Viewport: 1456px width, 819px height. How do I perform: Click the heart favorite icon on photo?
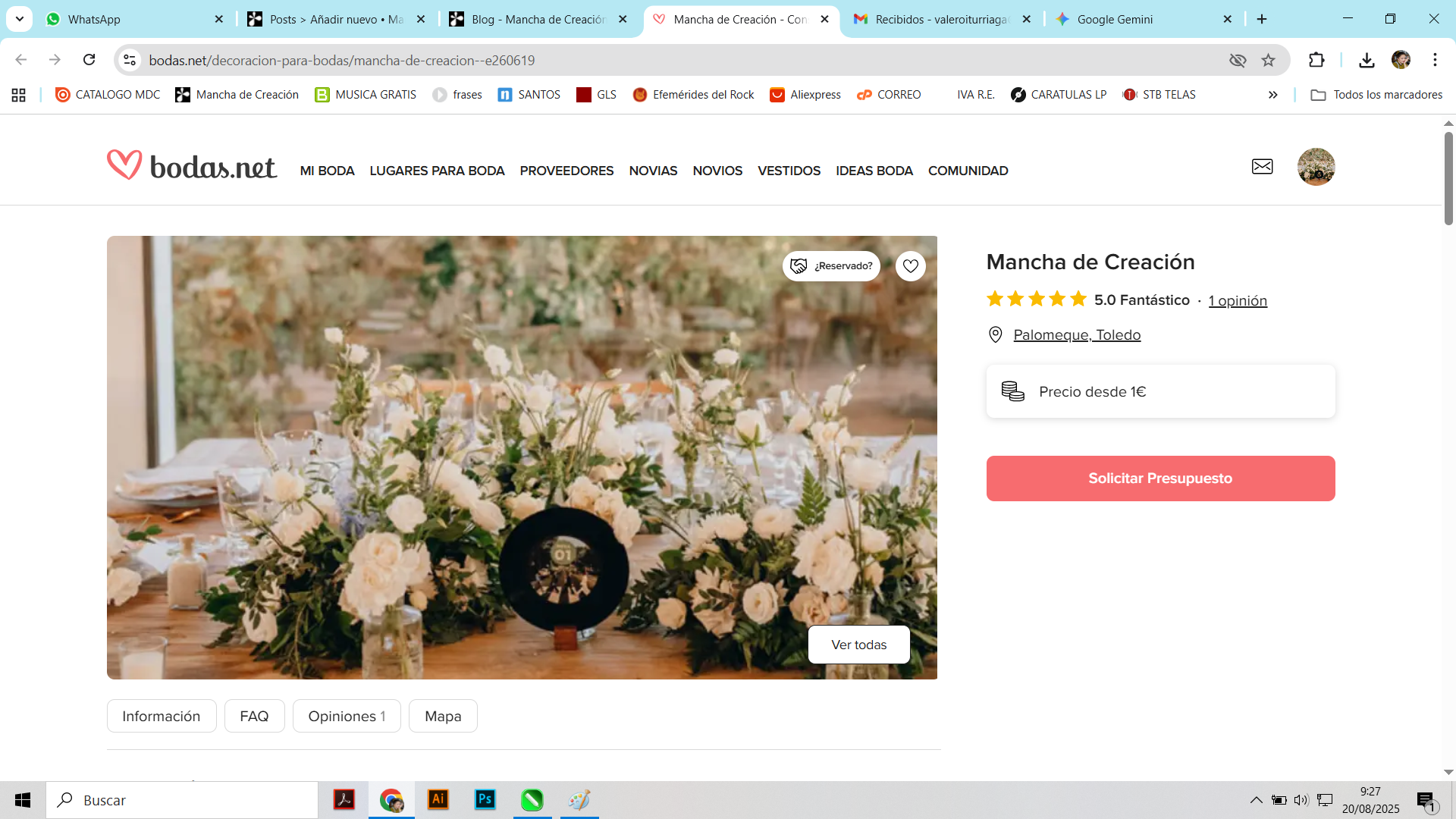910,266
